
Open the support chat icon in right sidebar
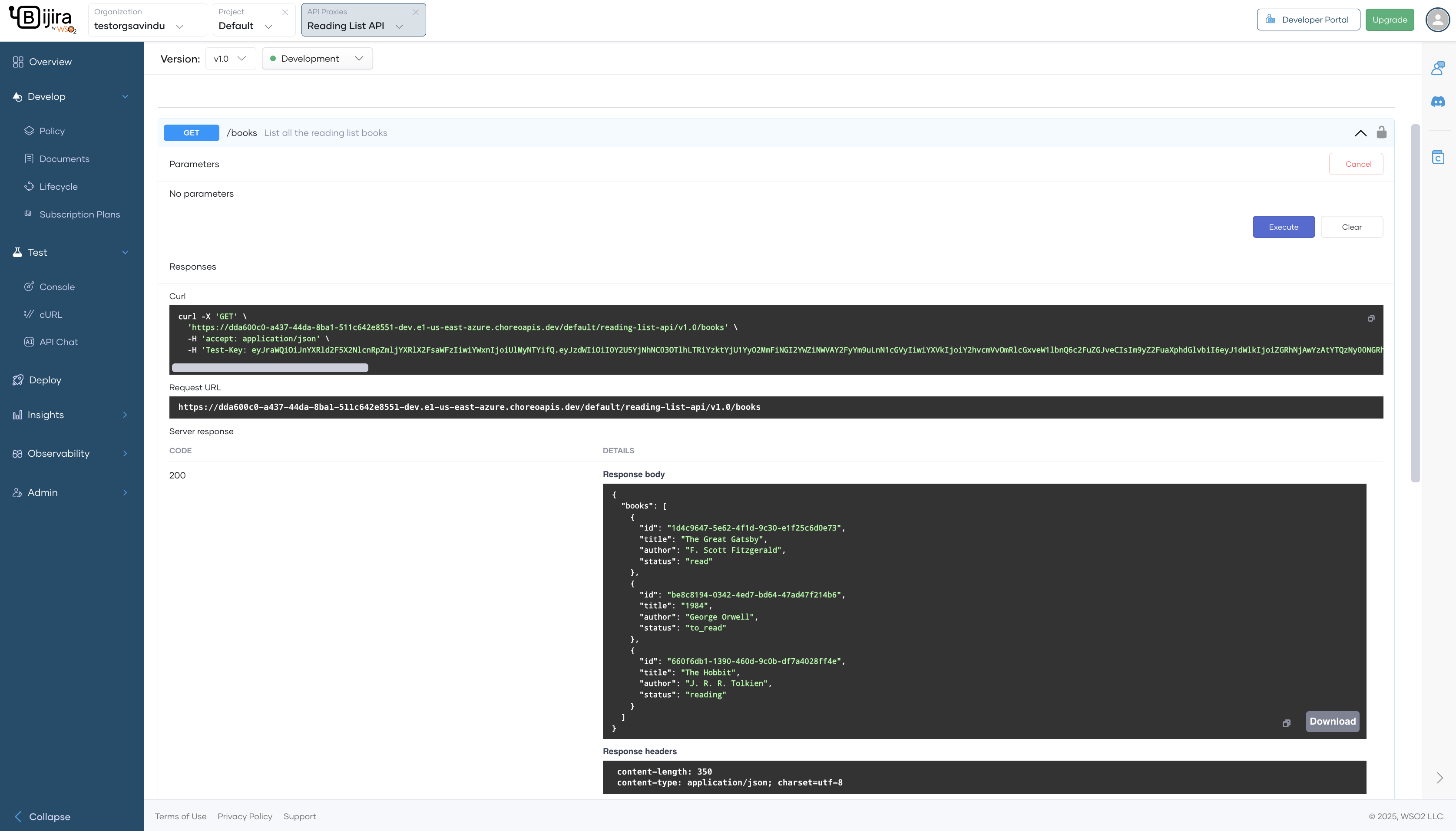(1438, 69)
